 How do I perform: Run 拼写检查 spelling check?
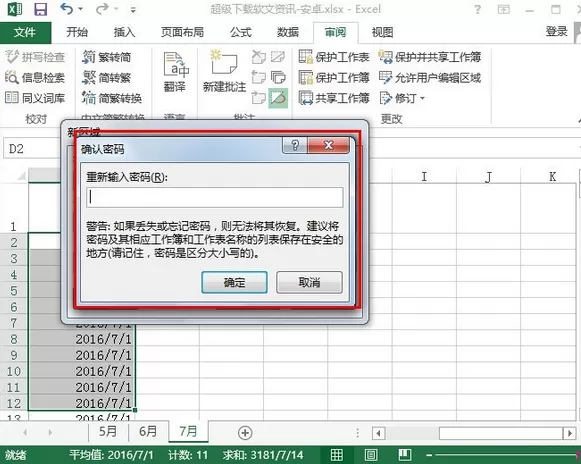click(35, 57)
